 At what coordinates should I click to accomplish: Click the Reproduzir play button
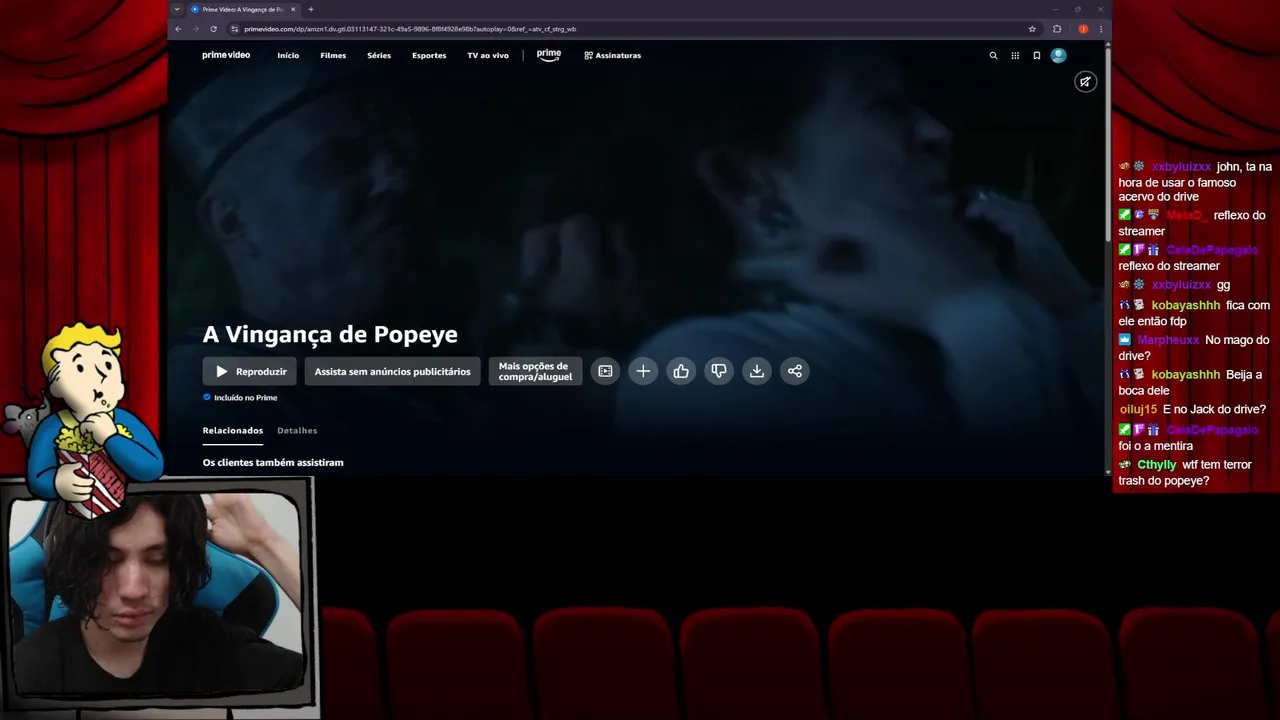[x=250, y=371]
